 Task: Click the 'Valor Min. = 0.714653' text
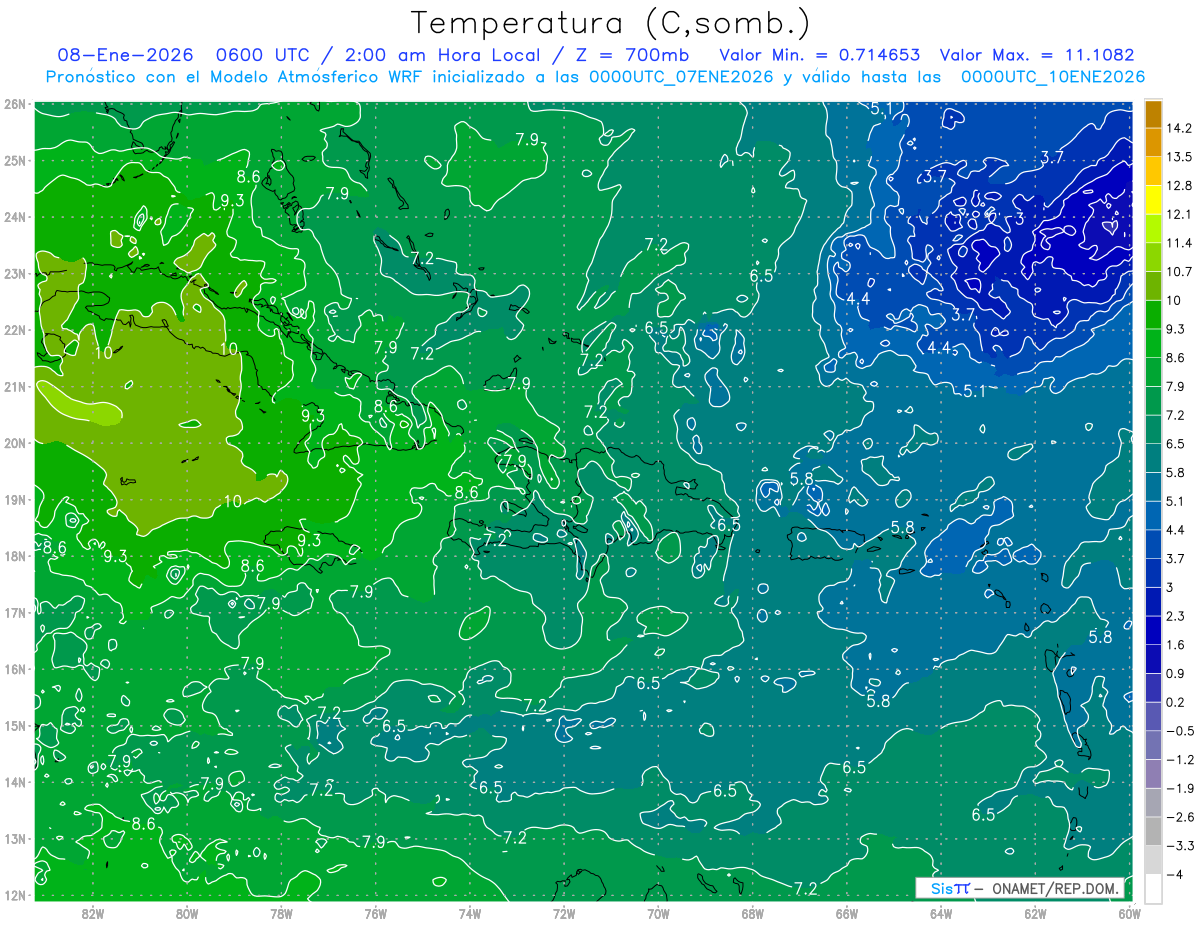[x=820, y=55]
